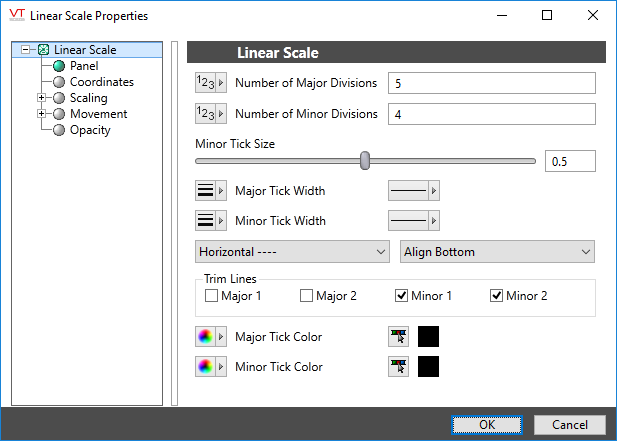Click the numeric icon beside Number of Major Divisions

pyautogui.click(x=206, y=83)
